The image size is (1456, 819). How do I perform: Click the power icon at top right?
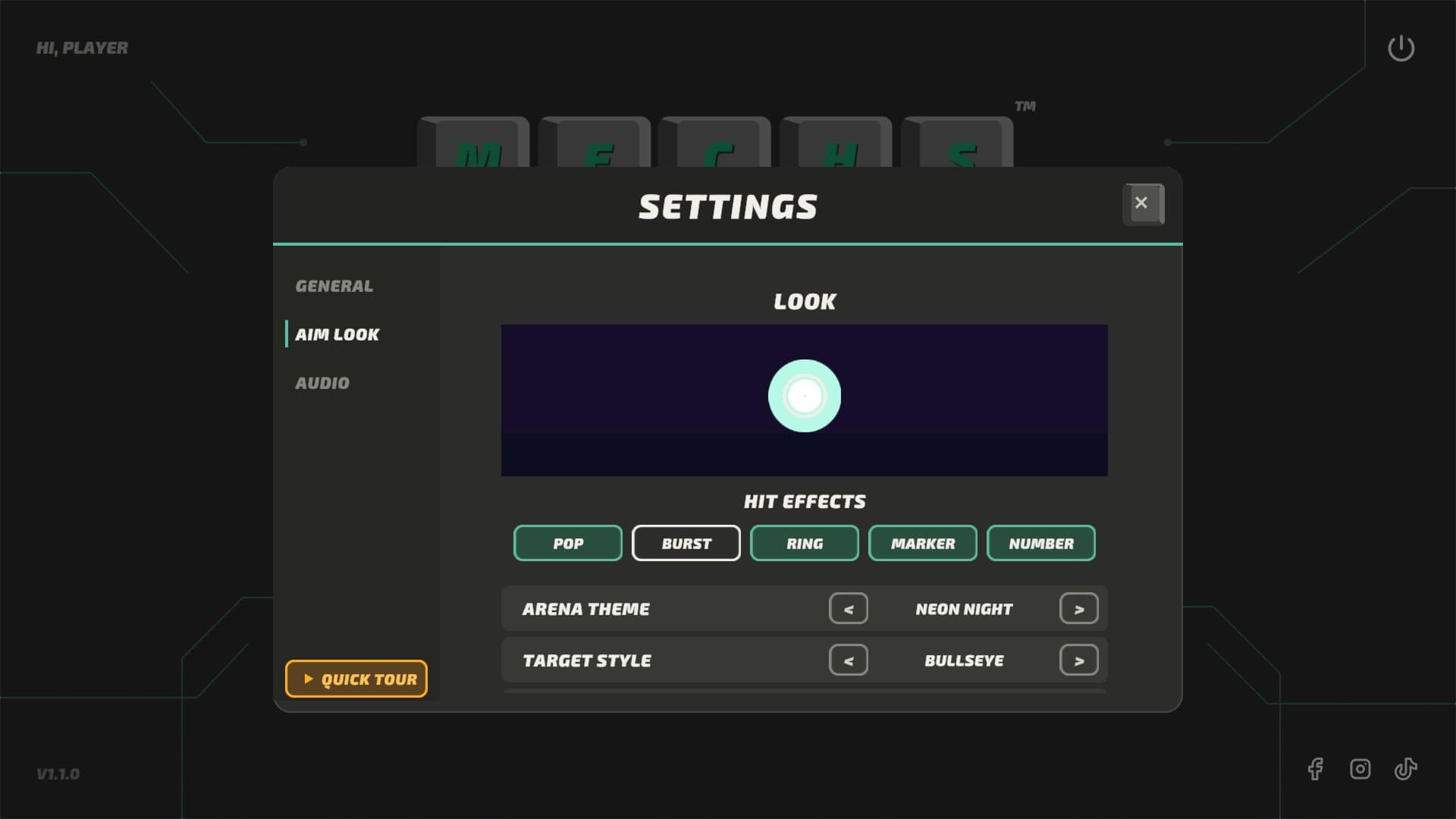[x=1401, y=48]
